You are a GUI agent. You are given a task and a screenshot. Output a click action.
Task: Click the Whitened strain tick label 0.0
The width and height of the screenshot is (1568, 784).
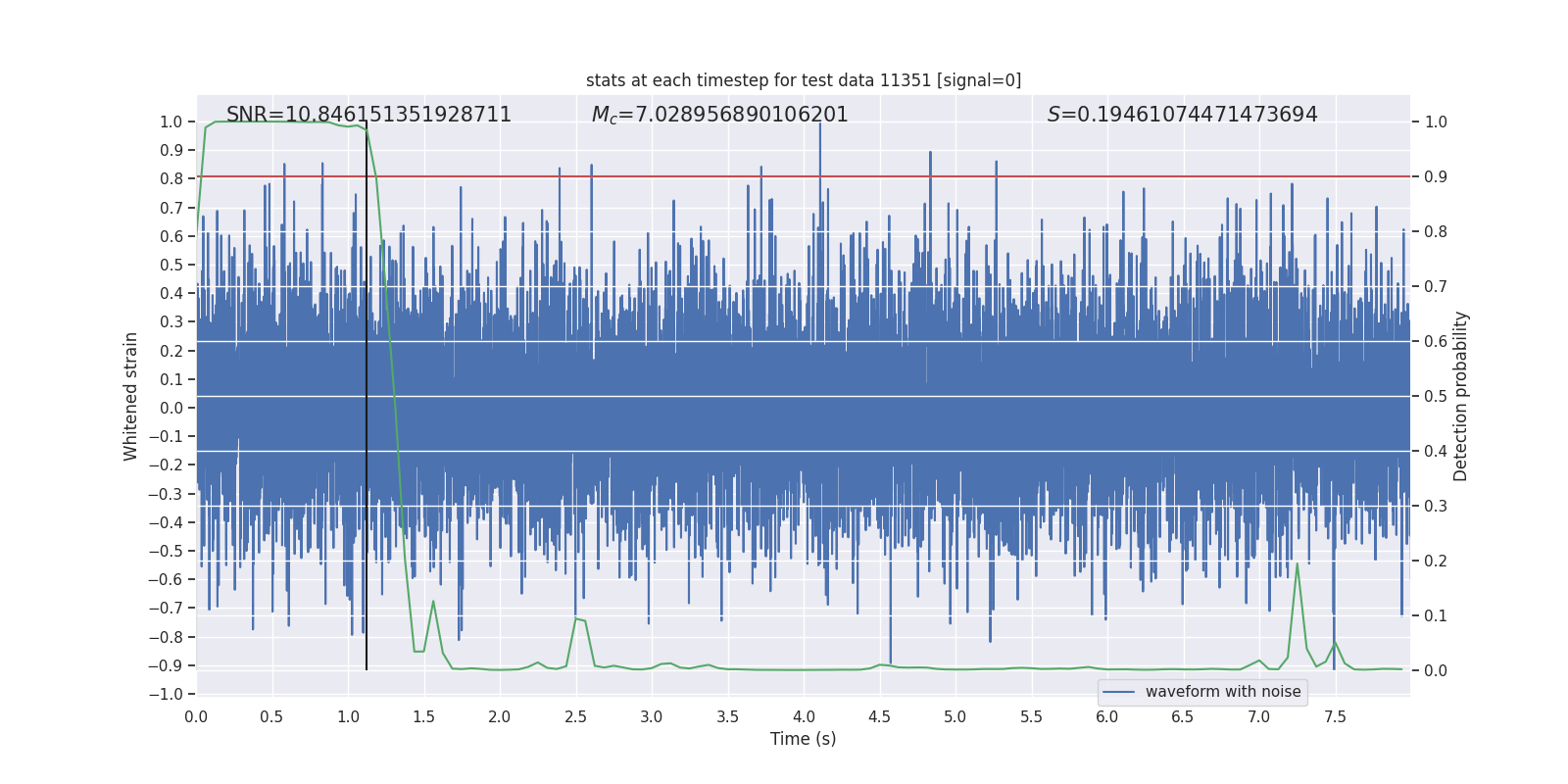[171, 408]
